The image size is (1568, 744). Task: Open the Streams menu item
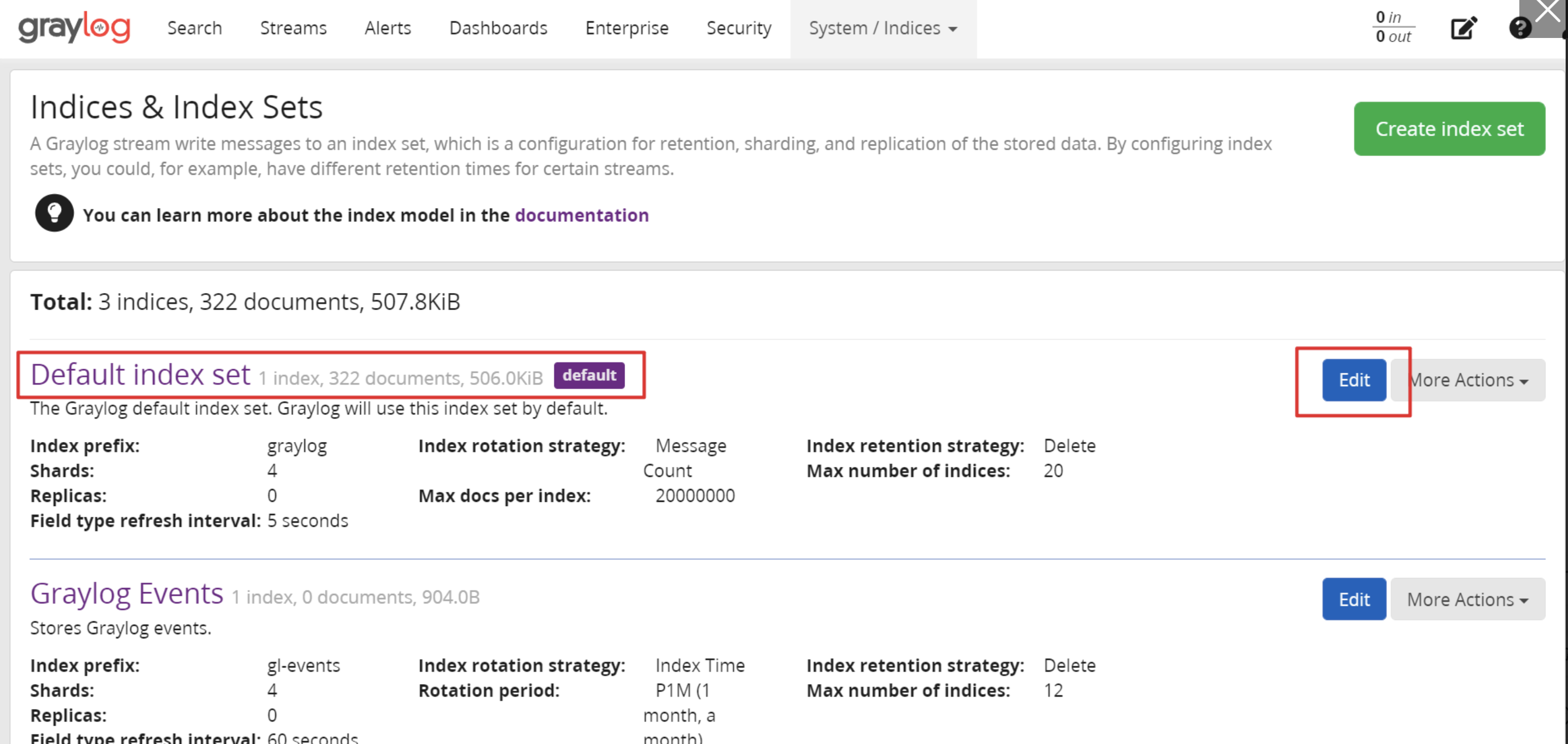pyautogui.click(x=293, y=28)
